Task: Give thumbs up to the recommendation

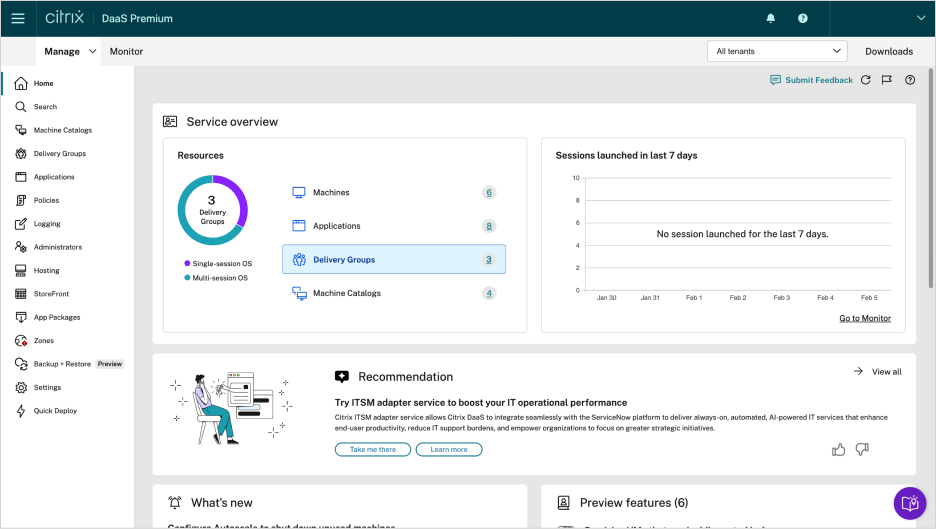Action: (839, 450)
